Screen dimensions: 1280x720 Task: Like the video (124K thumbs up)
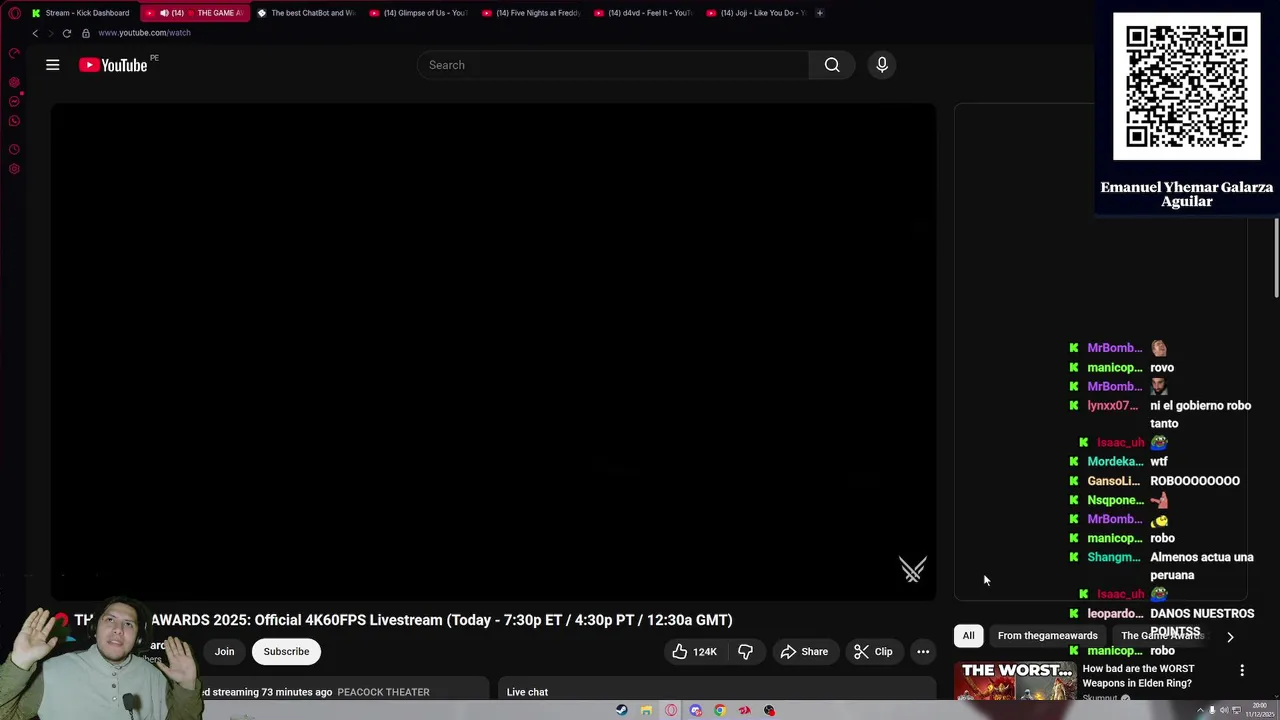point(695,652)
